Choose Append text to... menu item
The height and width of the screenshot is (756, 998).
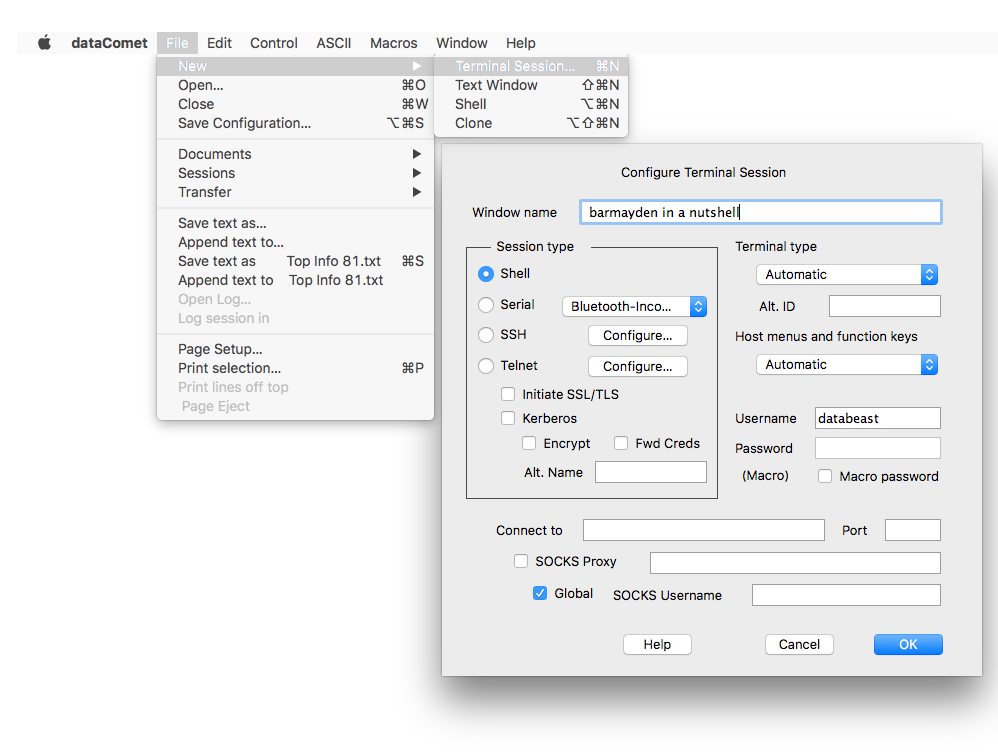(x=295, y=242)
